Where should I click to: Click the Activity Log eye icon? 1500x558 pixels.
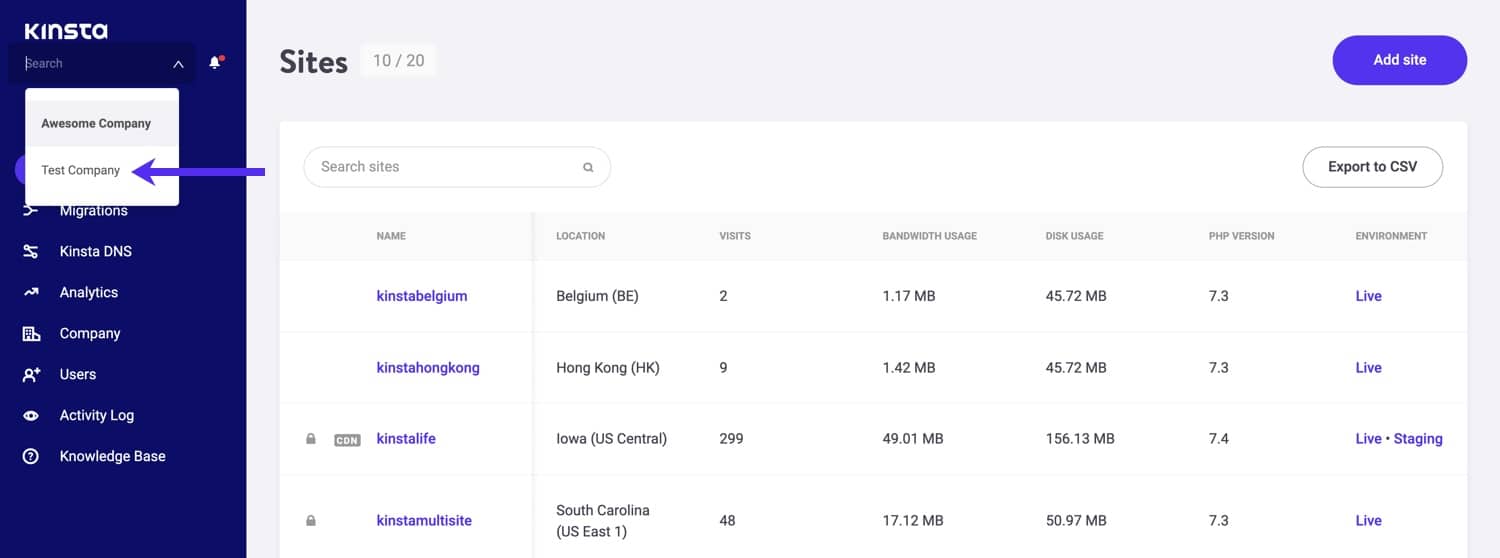click(x=31, y=415)
